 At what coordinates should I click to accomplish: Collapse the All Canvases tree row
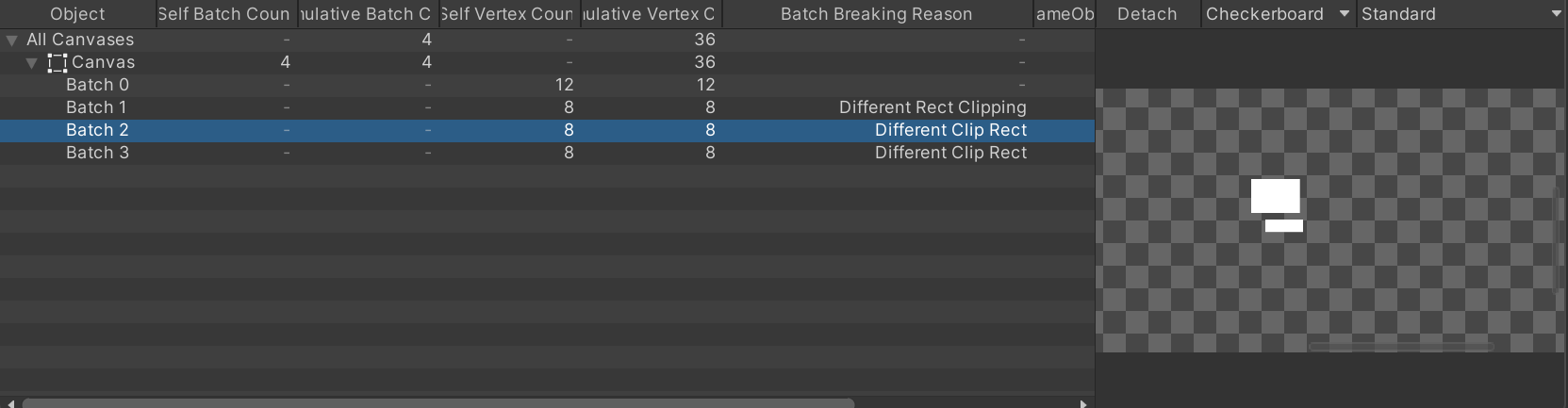(11, 41)
